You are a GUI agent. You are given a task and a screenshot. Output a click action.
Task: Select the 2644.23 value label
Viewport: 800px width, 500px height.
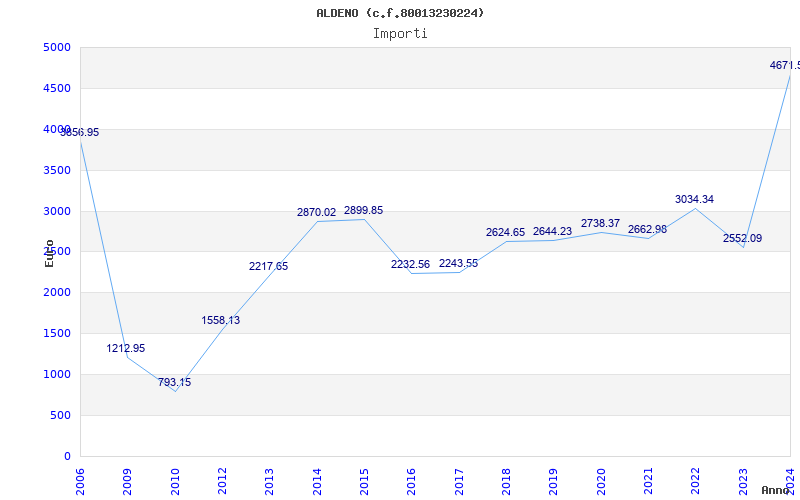(x=553, y=232)
